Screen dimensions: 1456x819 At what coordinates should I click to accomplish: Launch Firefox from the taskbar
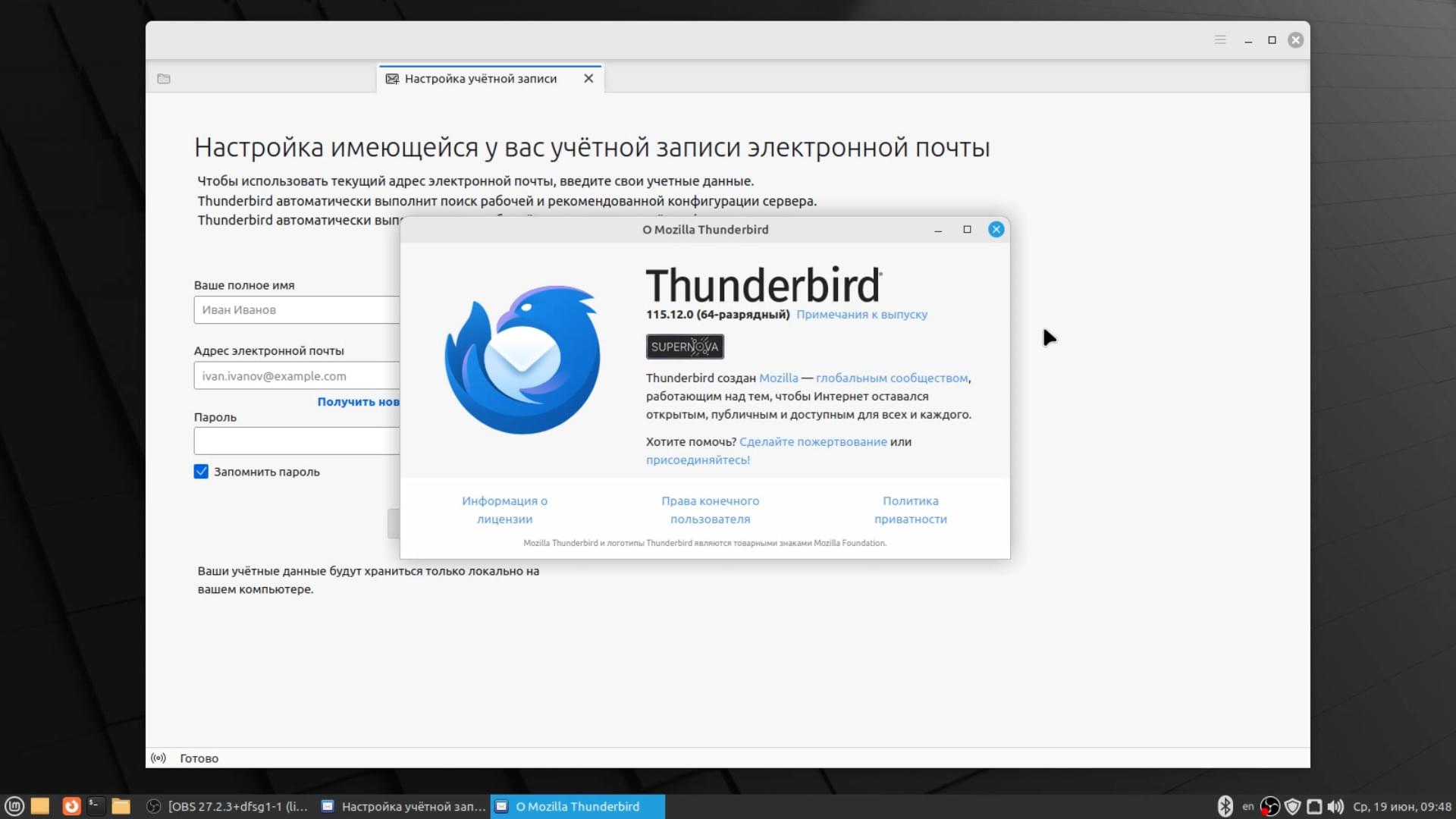pyautogui.click(x=71, y=806)
